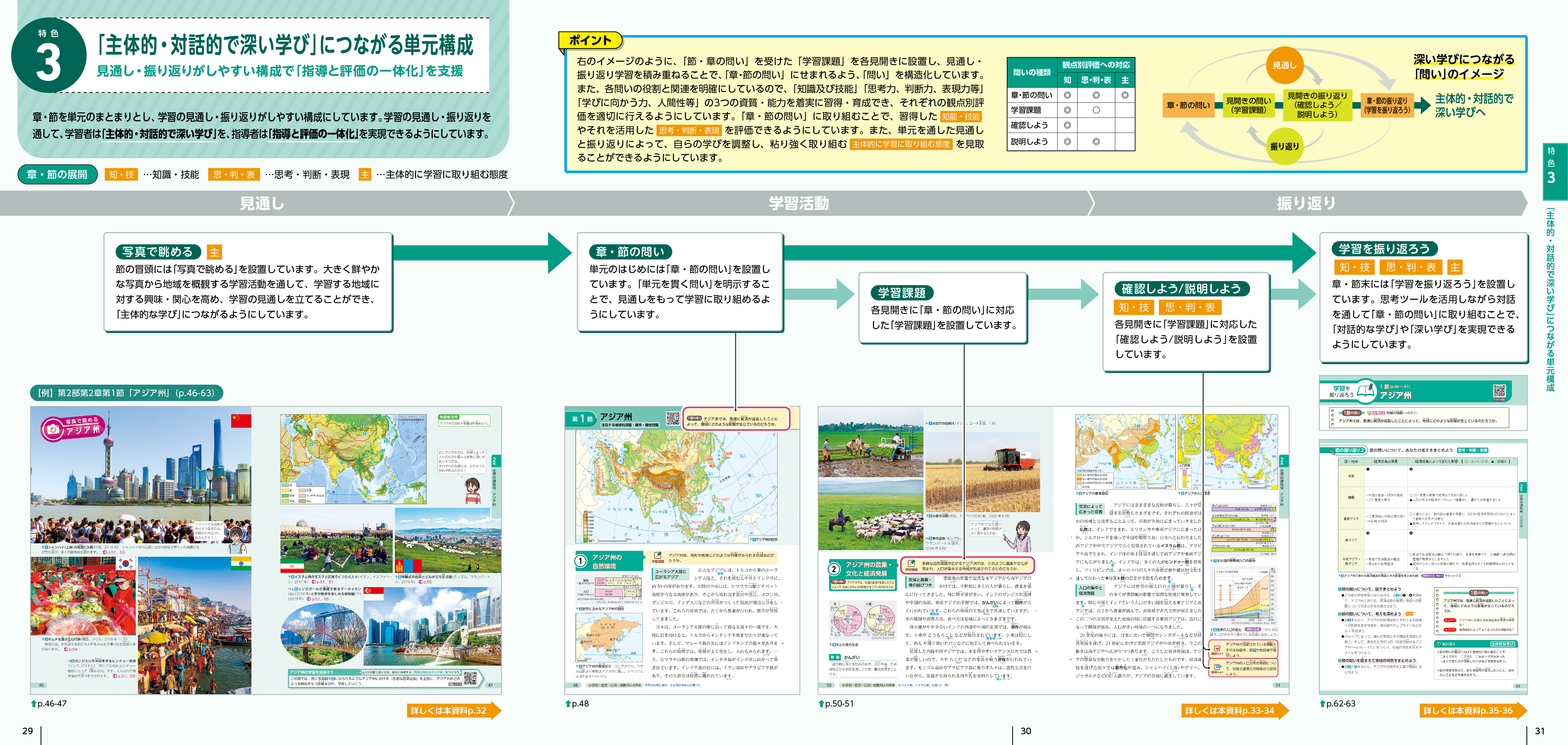
Task: Select the 学習活動 stage header
Action: tap(799, 203)
